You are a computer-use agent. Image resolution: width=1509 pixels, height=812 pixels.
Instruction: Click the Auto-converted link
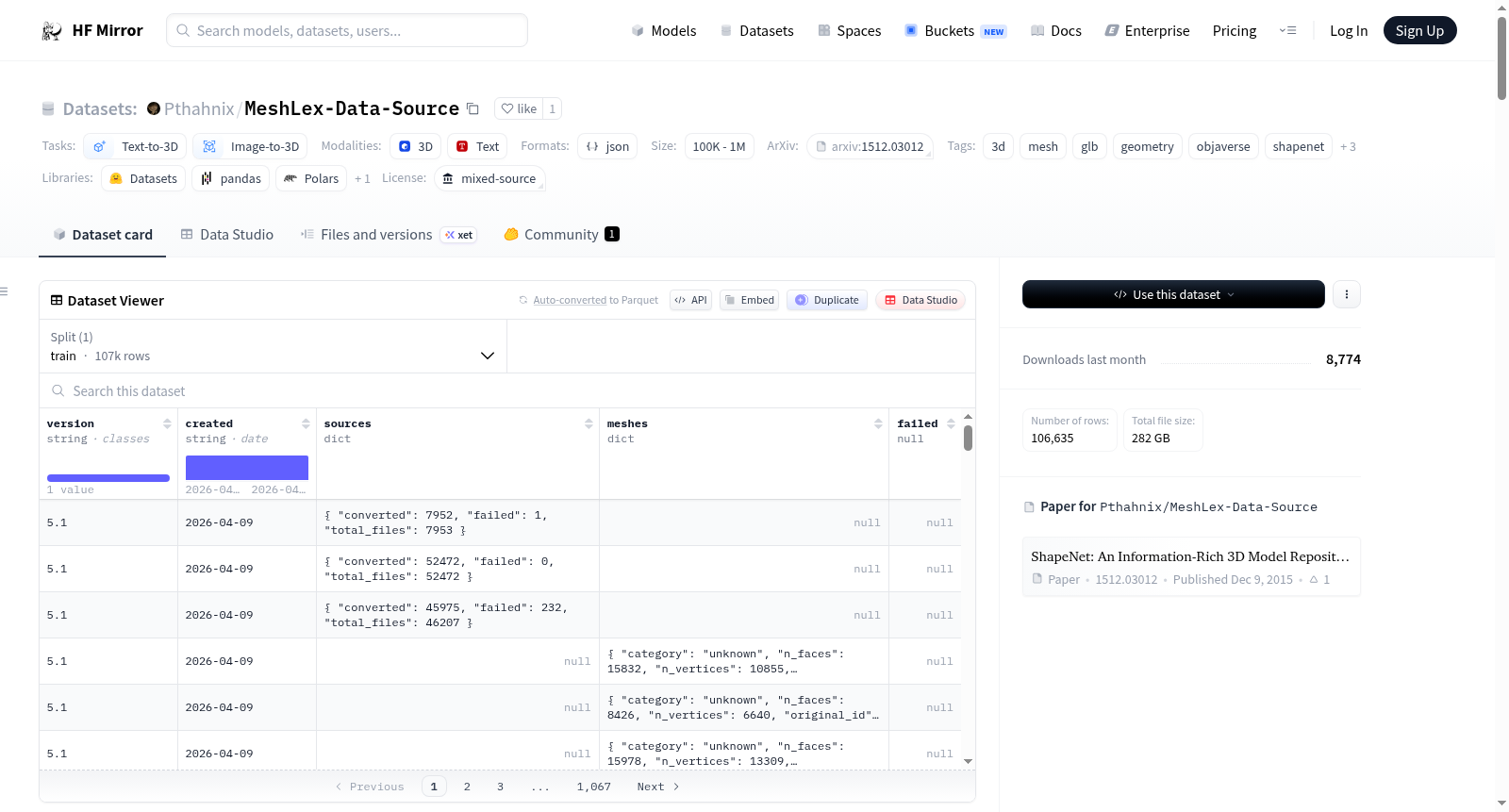coord(570,301)
